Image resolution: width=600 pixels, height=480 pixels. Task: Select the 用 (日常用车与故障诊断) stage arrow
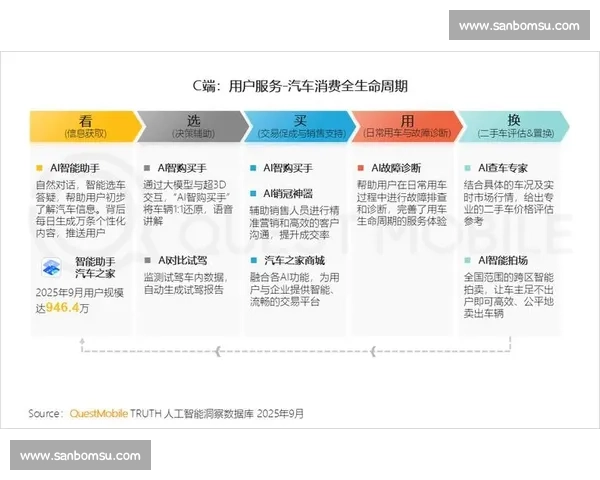coord(407,127)
